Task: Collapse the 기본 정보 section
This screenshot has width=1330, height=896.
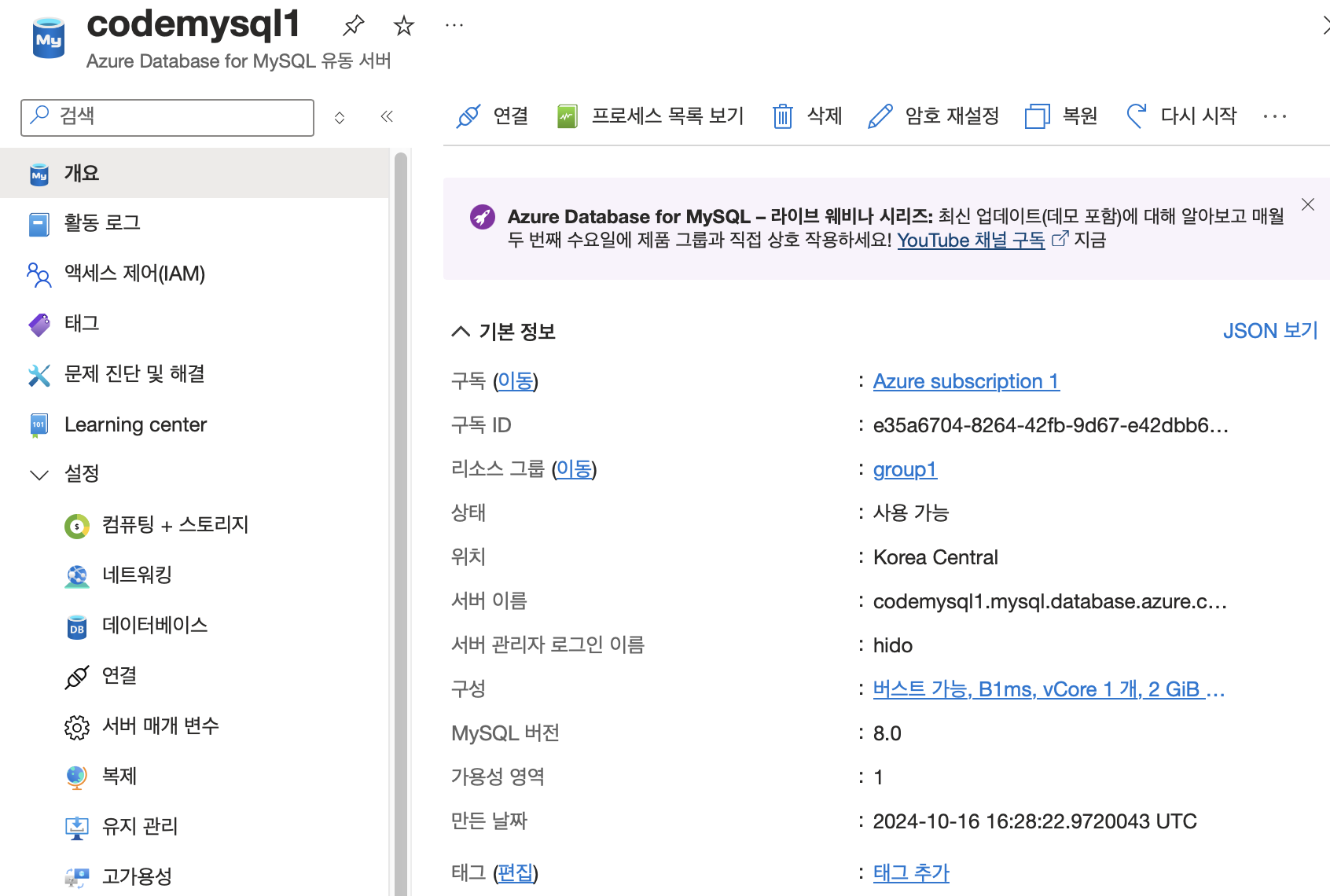Action: [461, 332]
